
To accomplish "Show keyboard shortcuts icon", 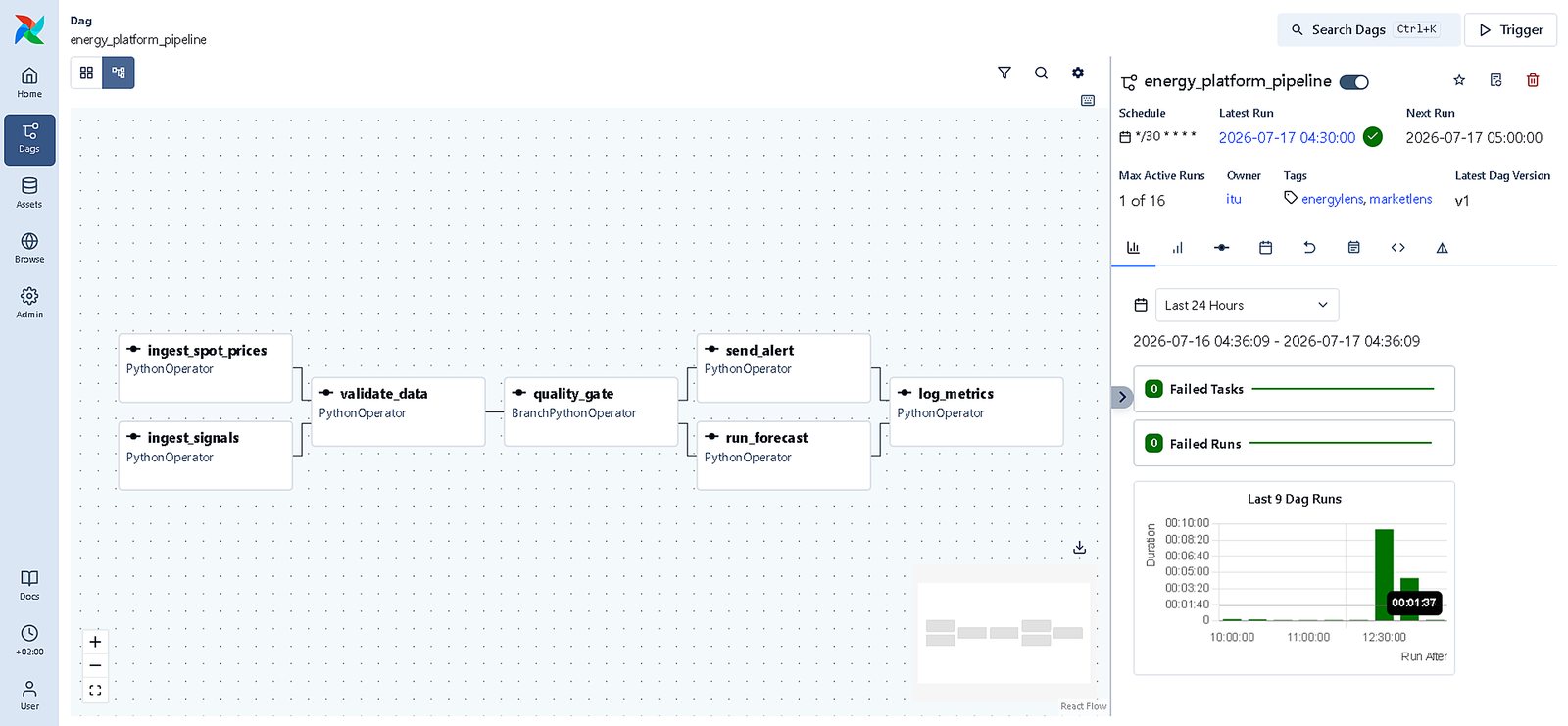I will 1088,100.
